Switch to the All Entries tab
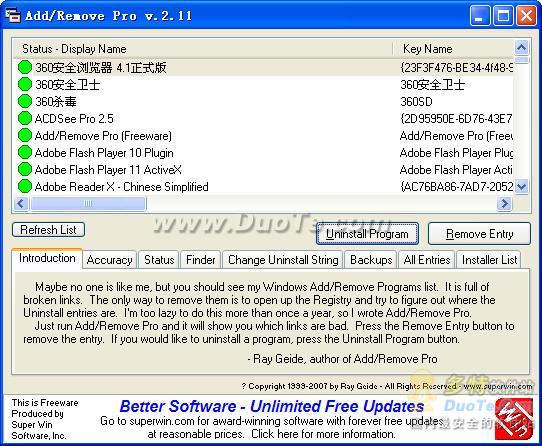542x446 pixels. [427, 260]
